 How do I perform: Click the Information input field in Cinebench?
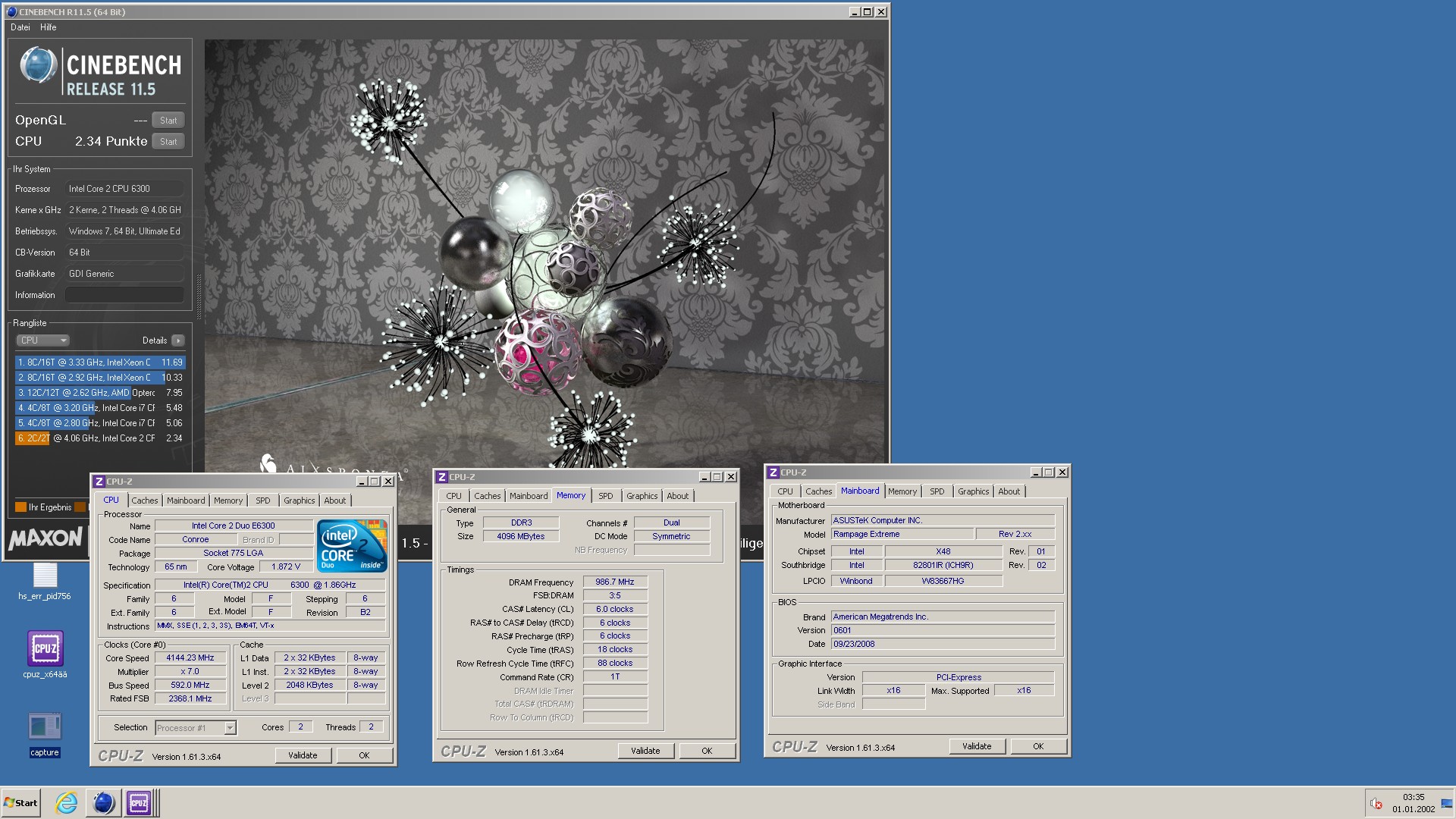(124, 295)
